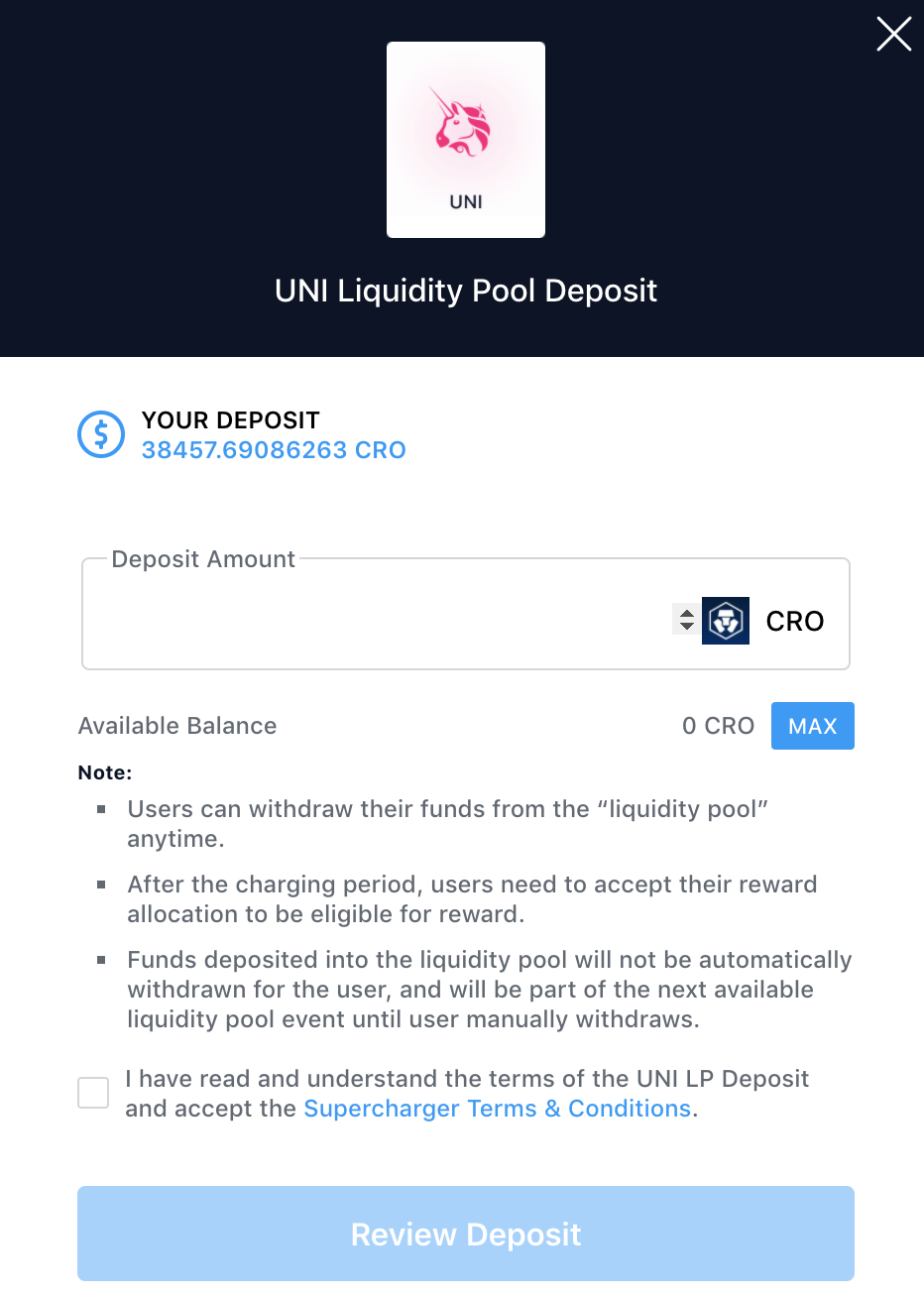Click the Available Balance label
Image resolution: width=924 pixels, height=1299 pixels.
[x=177, y=726]
